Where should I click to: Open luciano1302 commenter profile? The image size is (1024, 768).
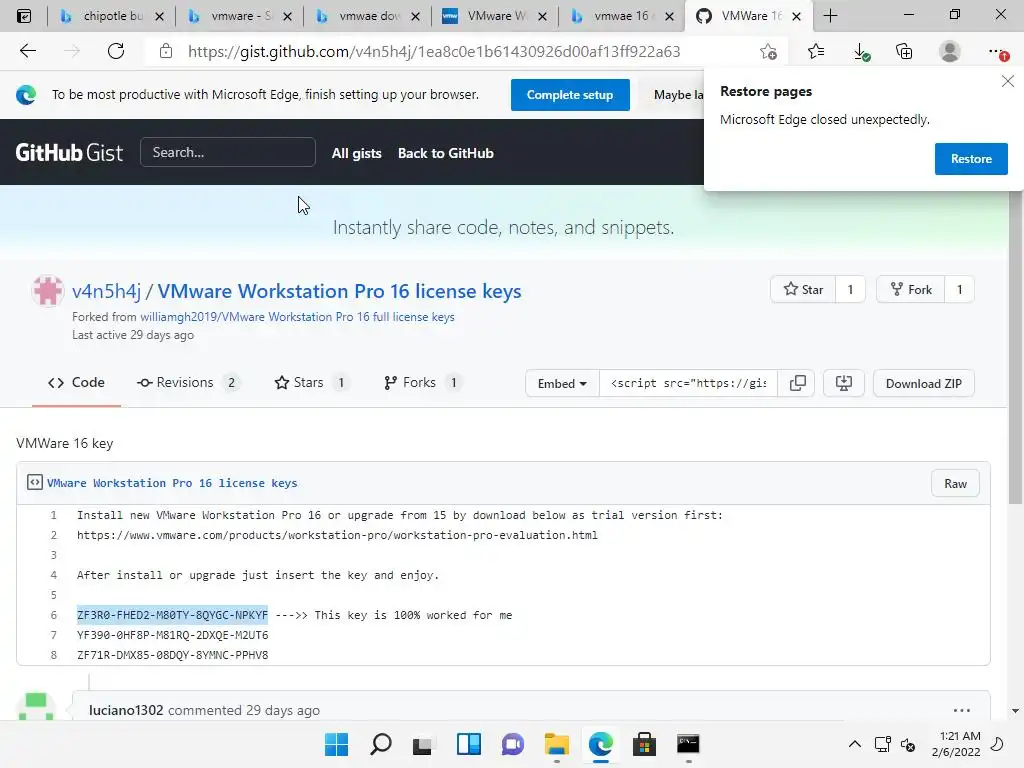126,710
